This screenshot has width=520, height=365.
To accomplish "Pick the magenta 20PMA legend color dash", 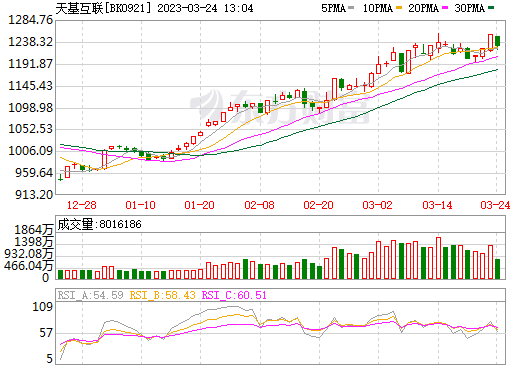I will pos(445,7).
